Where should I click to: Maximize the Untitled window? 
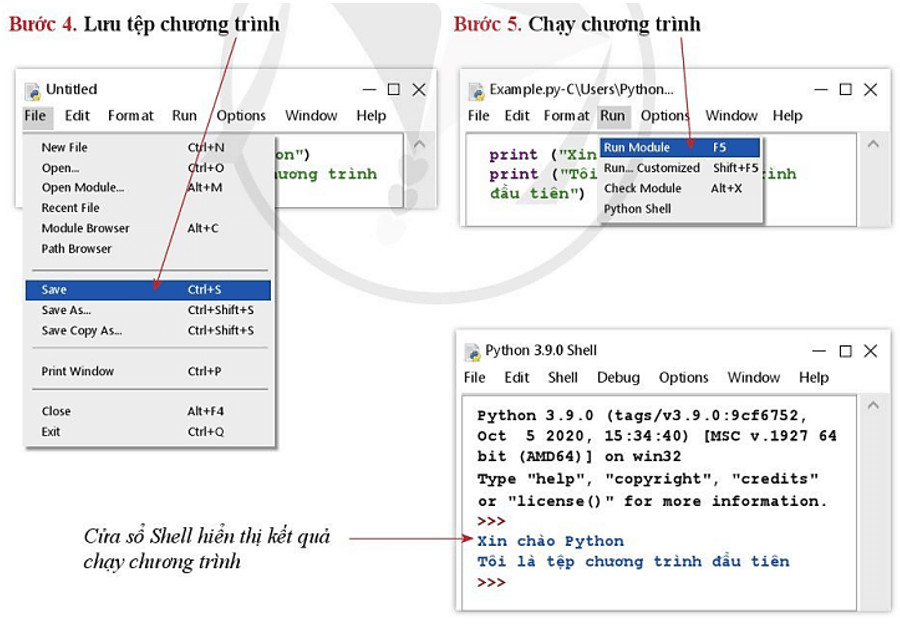click(394, 90)
